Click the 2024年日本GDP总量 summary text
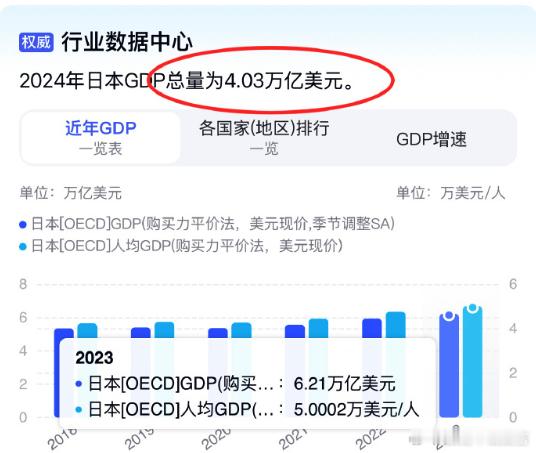 click(188, 81)
